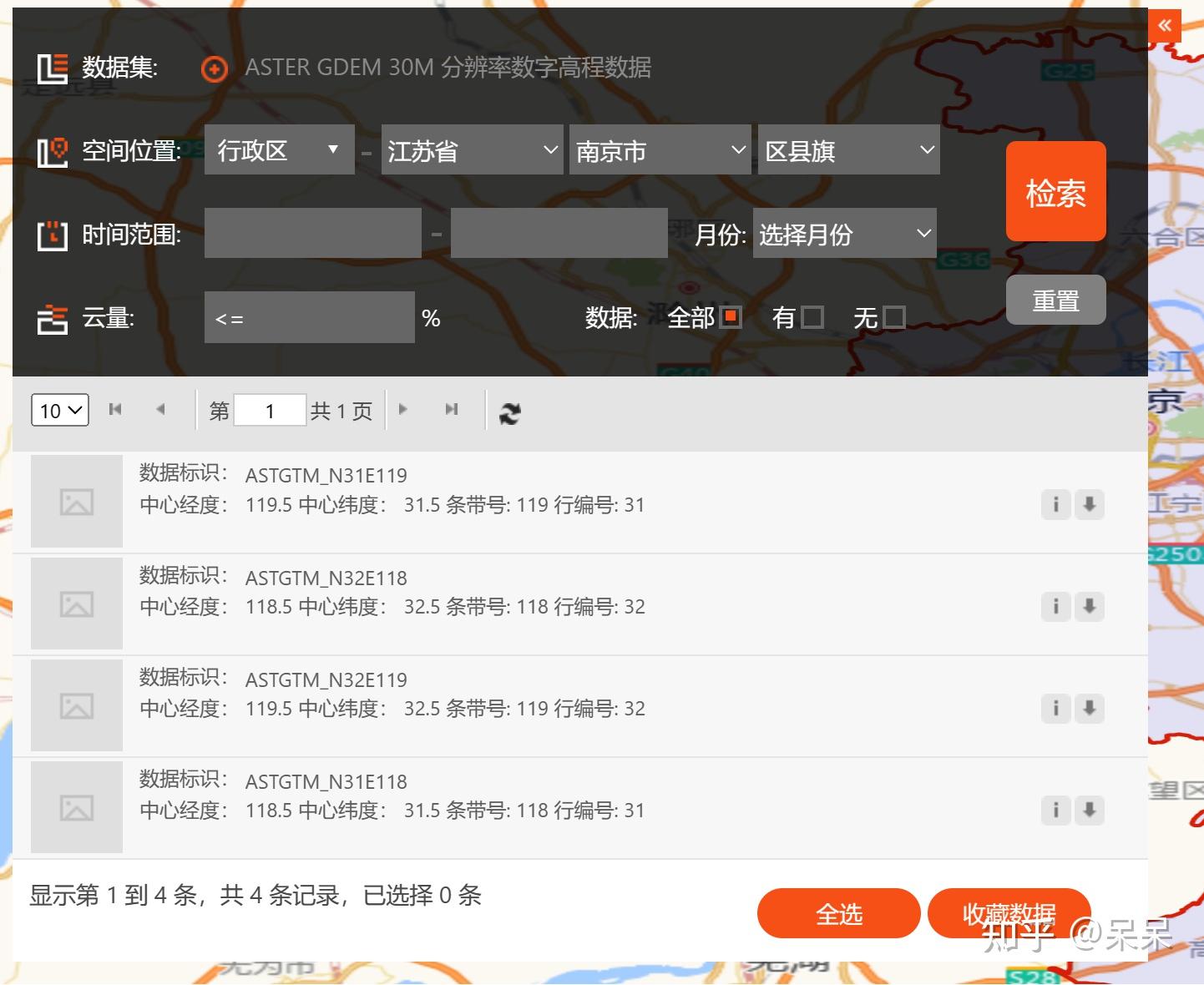Check the 无 data checkbox

coord(893,317)
